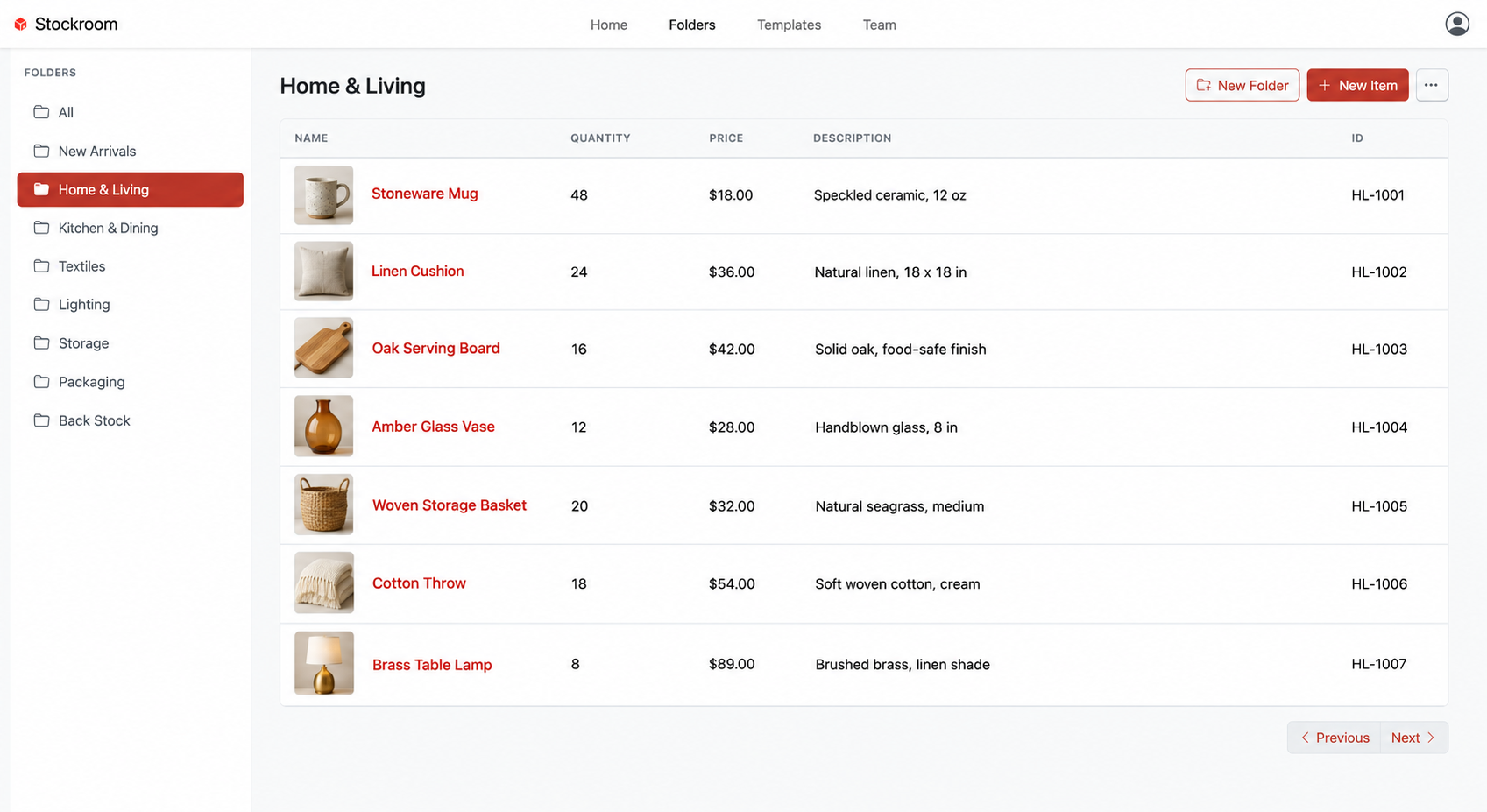Click the Oak Serving Board thumbnail
The width and height of the screenshot is (1487, 812).
[x=323, y=348]
